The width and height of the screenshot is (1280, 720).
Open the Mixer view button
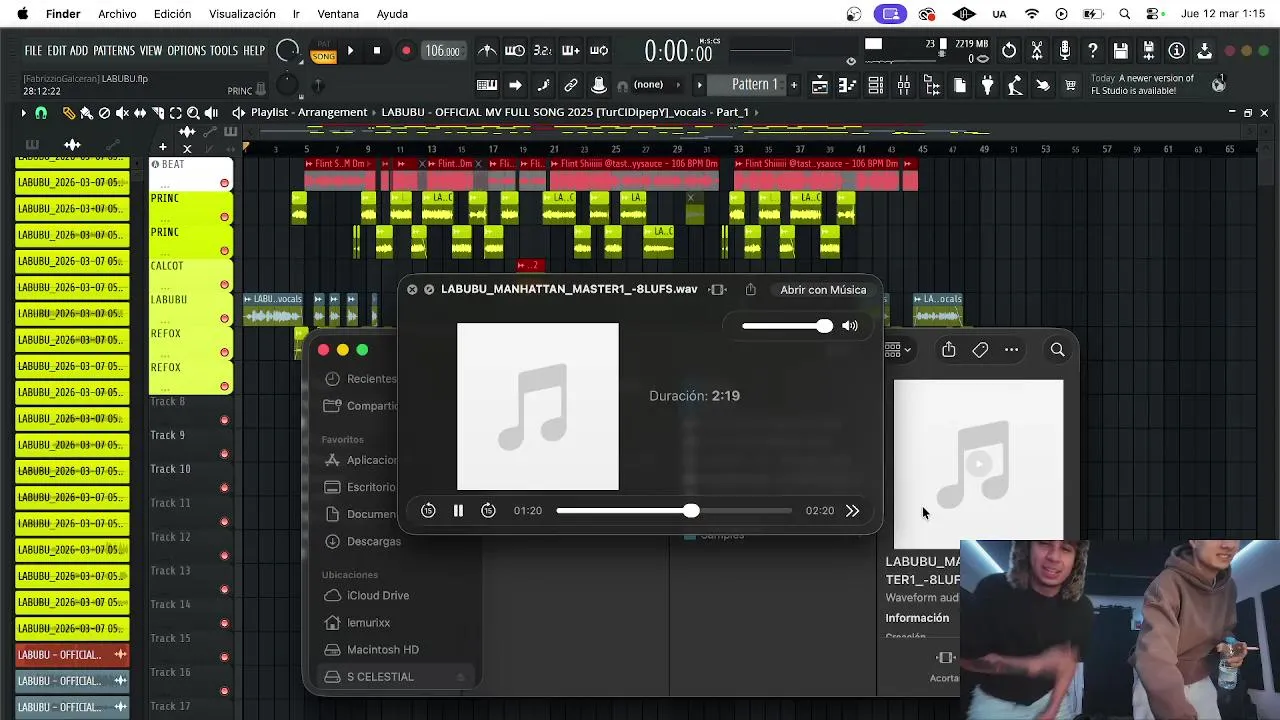[904, 85]
